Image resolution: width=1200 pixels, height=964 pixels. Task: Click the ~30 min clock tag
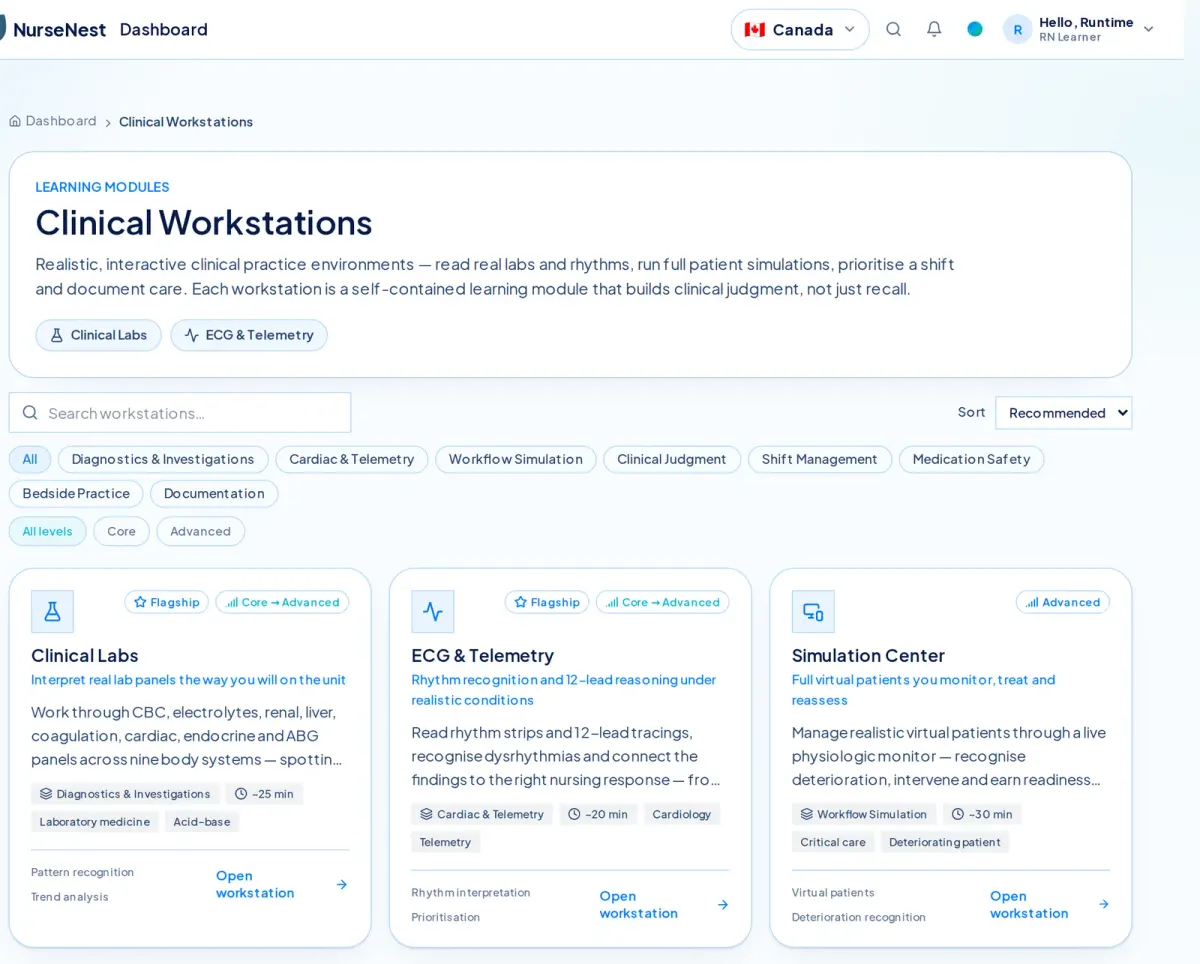click(983, 814)
